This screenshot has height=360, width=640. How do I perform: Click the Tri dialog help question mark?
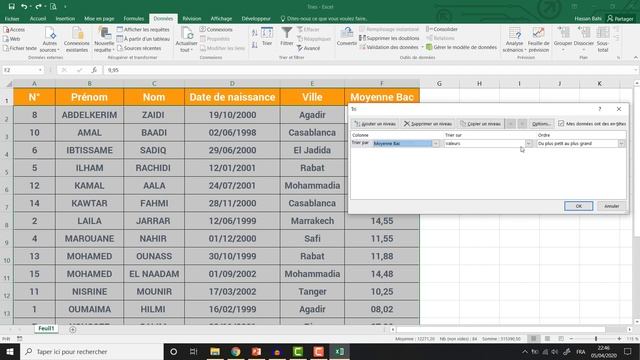(600, 109)
